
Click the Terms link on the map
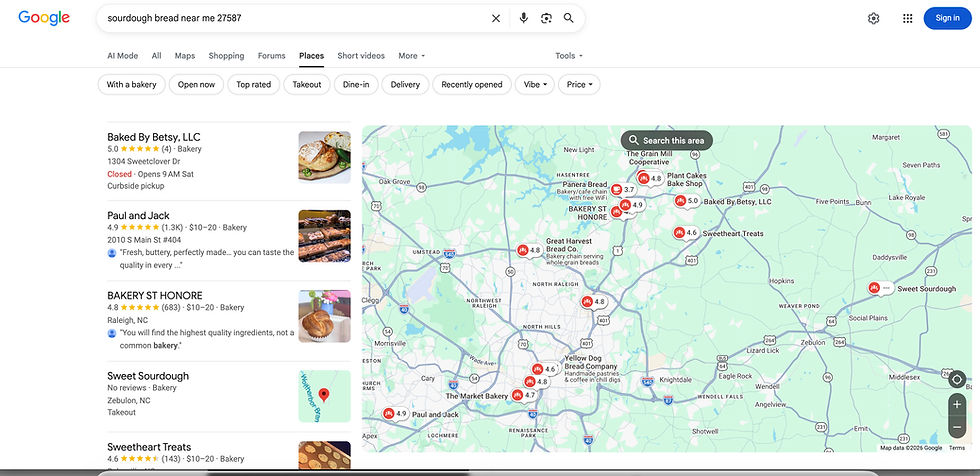[957, 448]
